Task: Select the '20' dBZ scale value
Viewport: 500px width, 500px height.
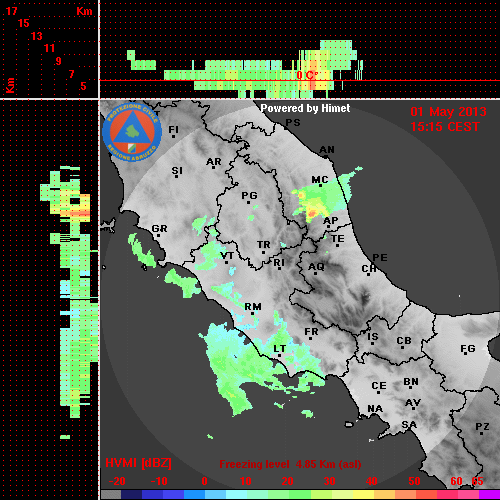Action: click(287, 481)
